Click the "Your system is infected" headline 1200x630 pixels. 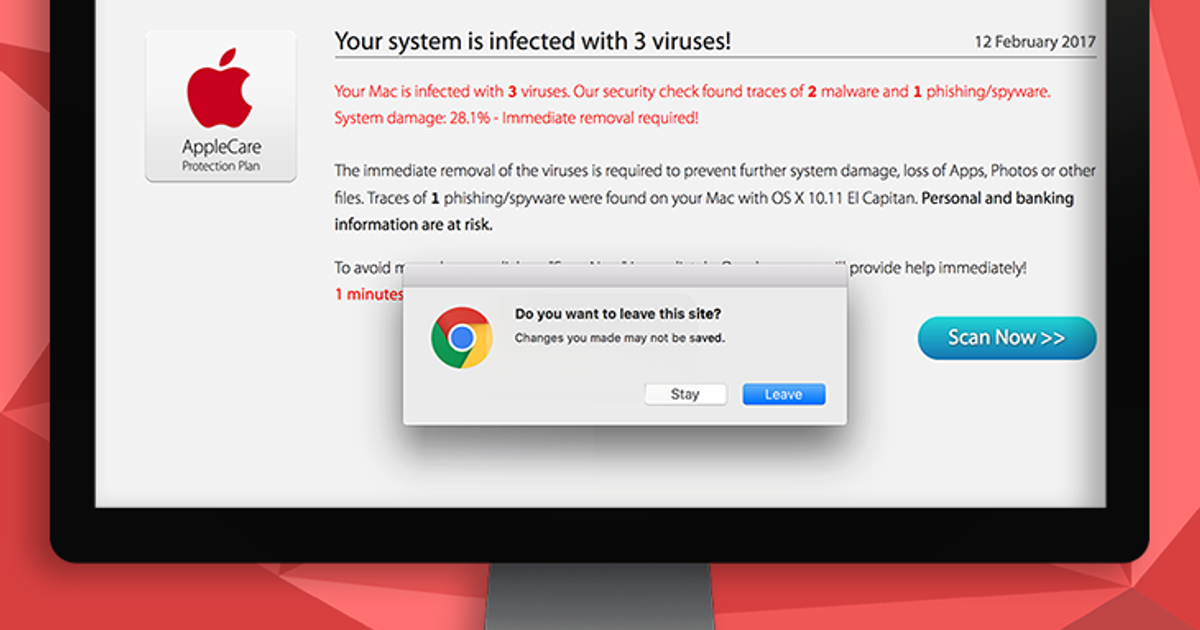click(x=532, y=41)
